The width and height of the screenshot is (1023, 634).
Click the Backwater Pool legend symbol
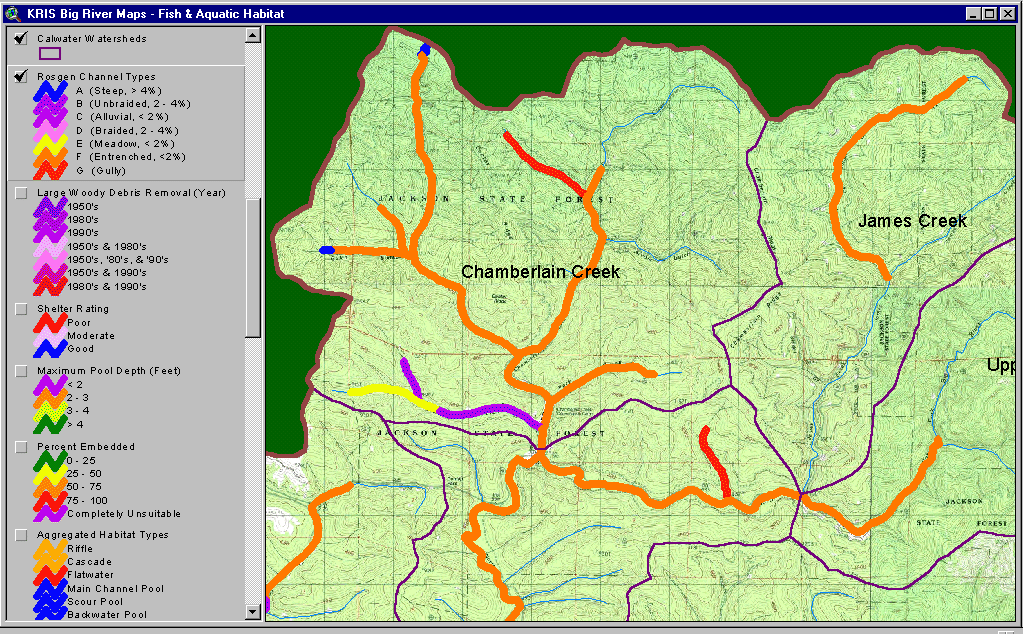[50, 614]
